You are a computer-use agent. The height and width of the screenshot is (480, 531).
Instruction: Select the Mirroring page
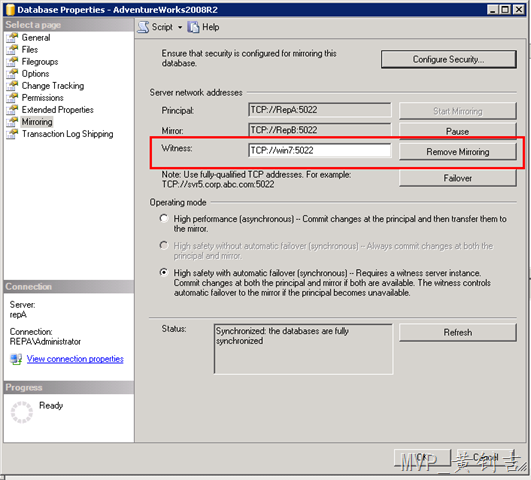point(37,122)
